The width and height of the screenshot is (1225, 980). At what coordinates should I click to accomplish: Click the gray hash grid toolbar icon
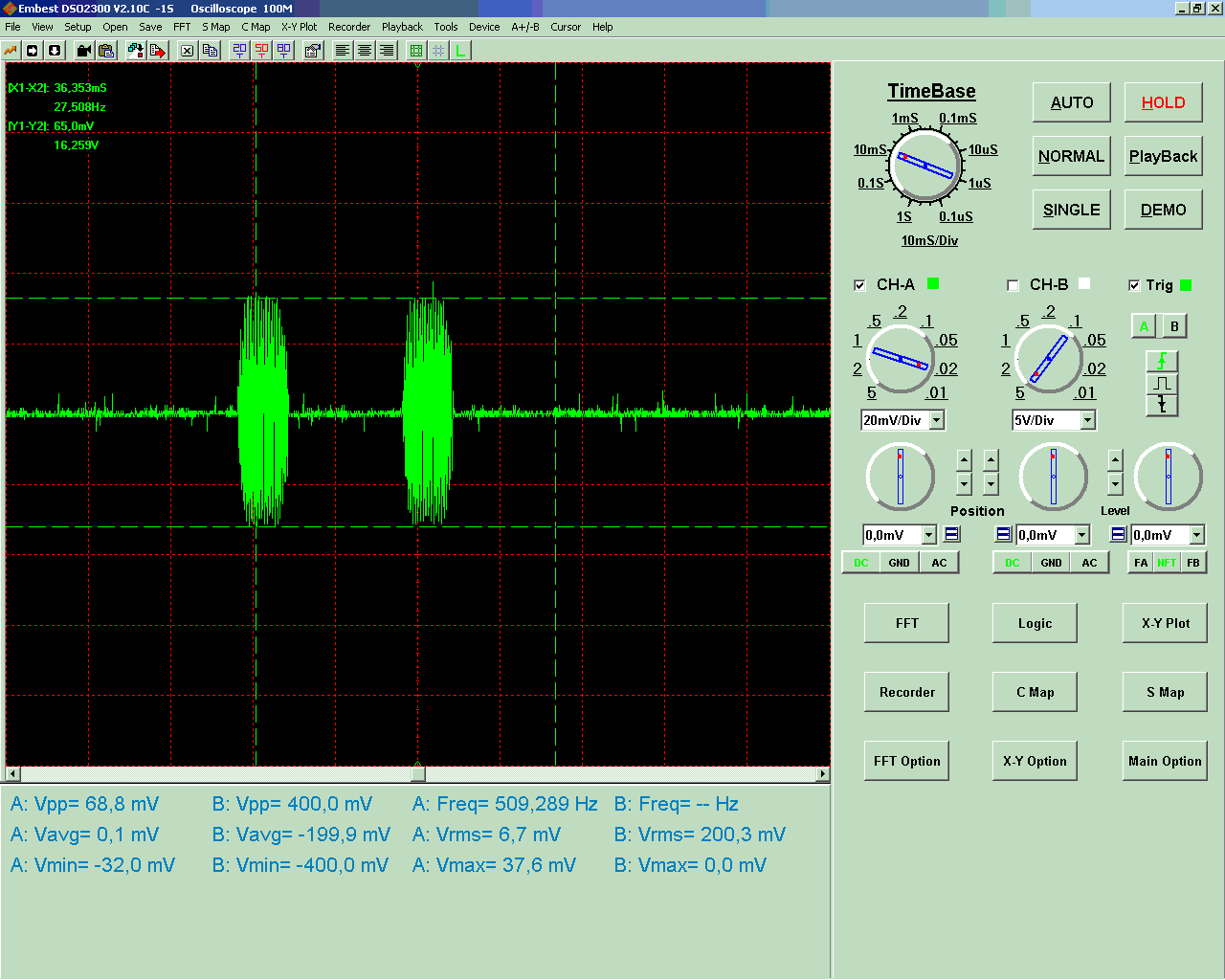(x=437, y=51)
